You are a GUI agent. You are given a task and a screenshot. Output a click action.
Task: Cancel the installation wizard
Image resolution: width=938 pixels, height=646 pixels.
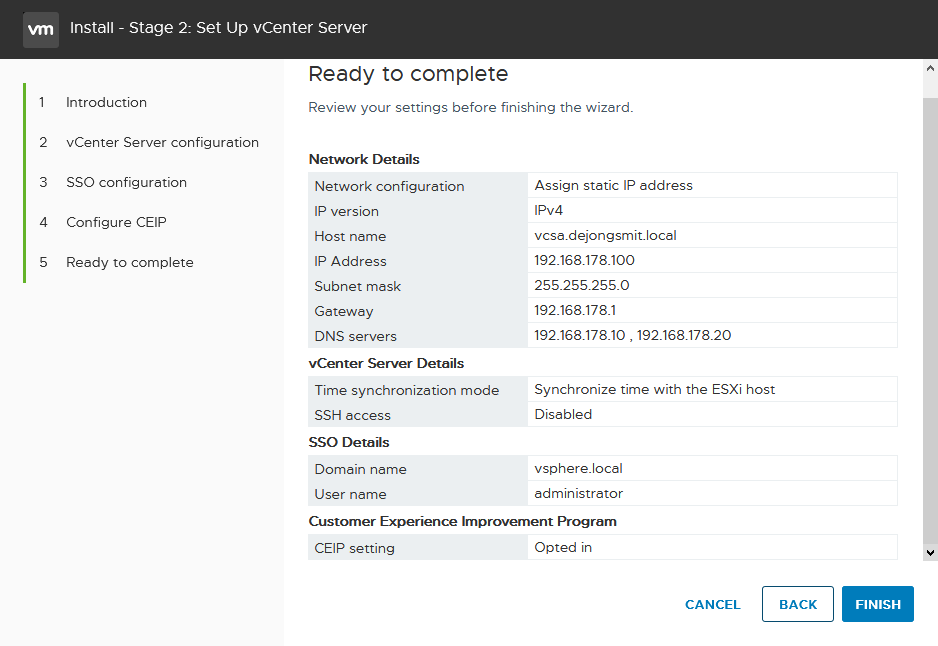[712, 605]
